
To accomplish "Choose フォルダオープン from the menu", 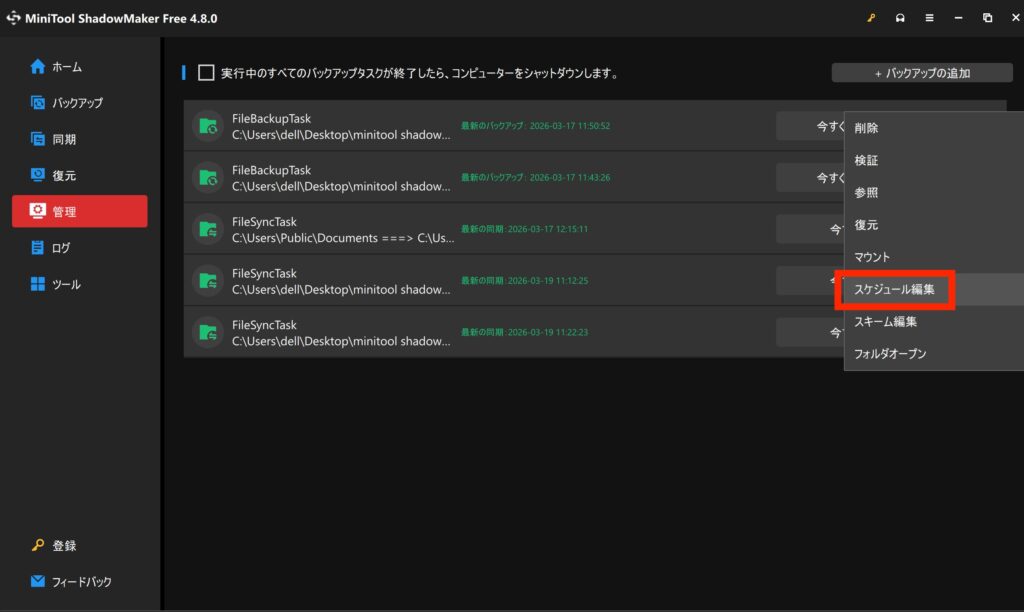I will [890, 353].
